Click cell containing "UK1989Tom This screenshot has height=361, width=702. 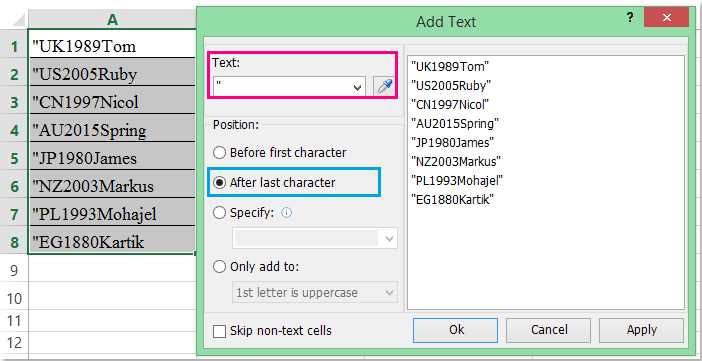click(x=112, y=46)
